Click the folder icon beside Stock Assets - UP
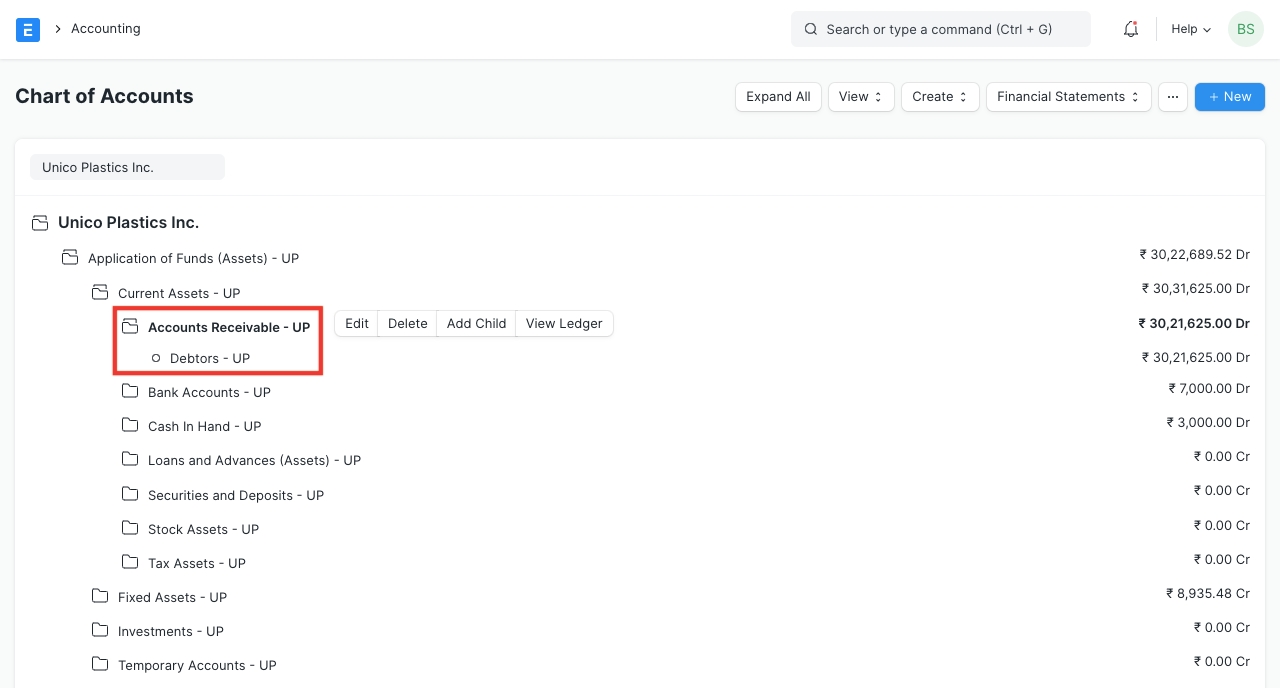Viewport: 1280px width, 688px height. click(130, 528)
